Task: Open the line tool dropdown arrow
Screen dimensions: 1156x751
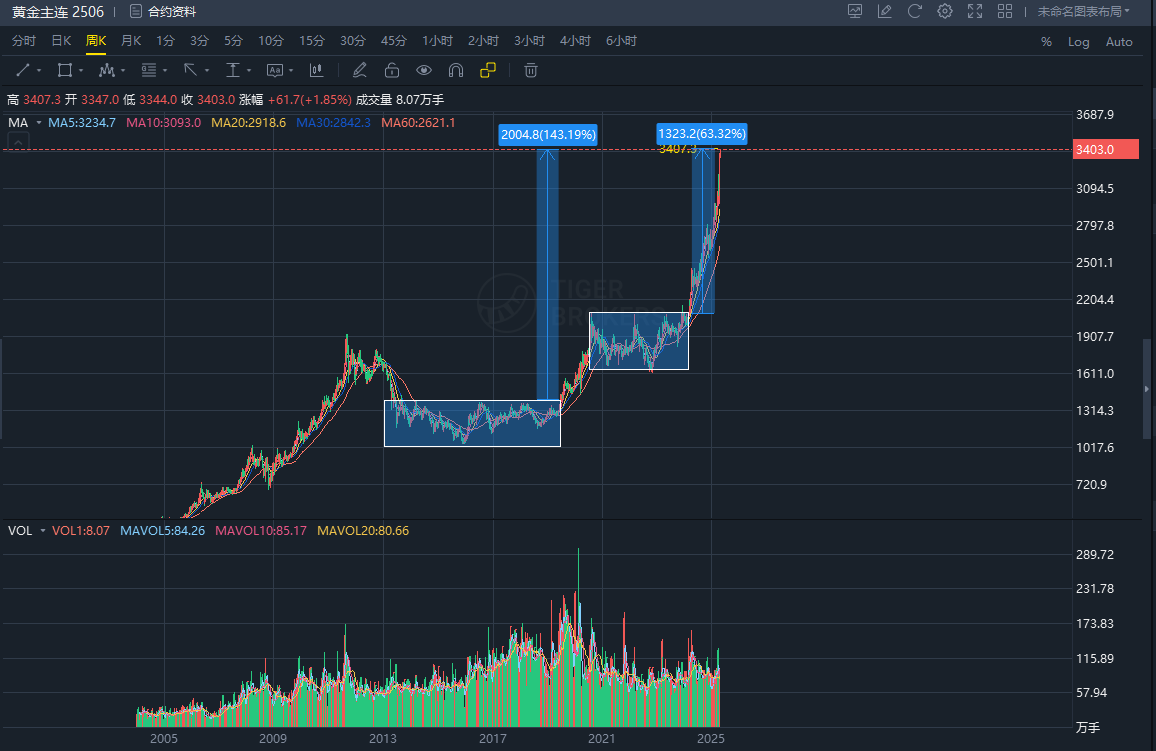Action: tap(39, 71)
